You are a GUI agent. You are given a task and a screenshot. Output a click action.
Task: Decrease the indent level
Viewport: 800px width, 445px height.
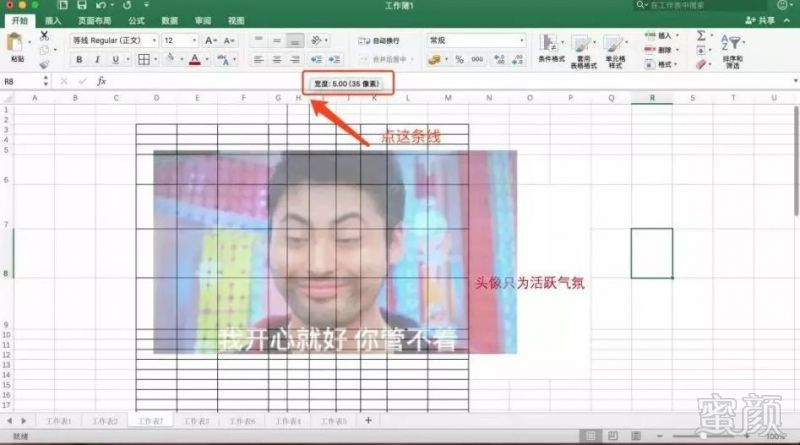316,60
